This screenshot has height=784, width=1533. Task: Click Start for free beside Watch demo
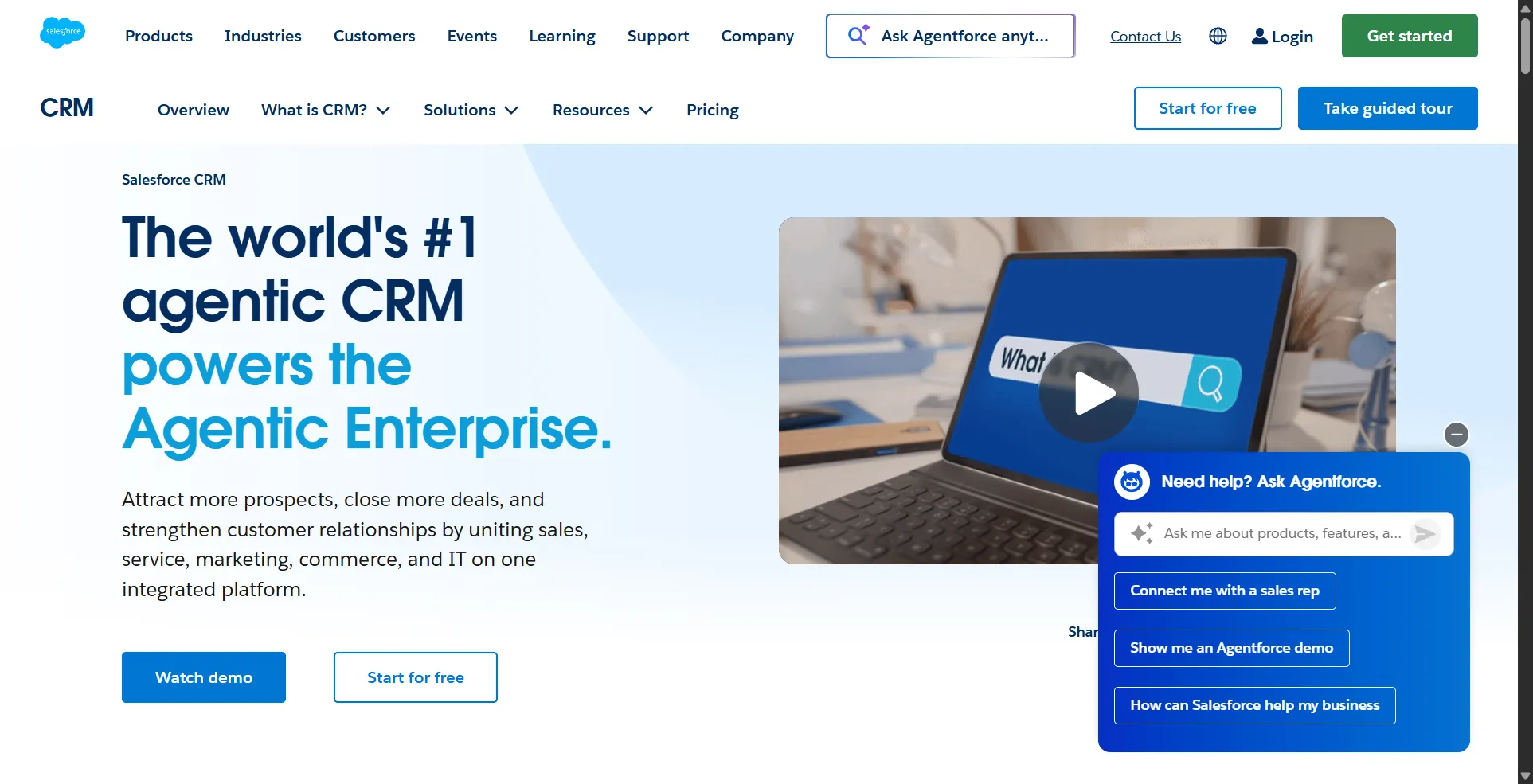pyautogui.click(x=416, y=677)
